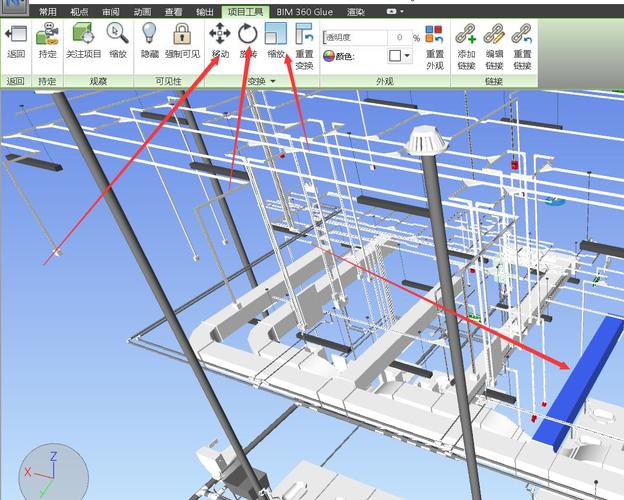
Task: Select the 项目工具 (Item Tools) tab
Action: tap(245, 12)
